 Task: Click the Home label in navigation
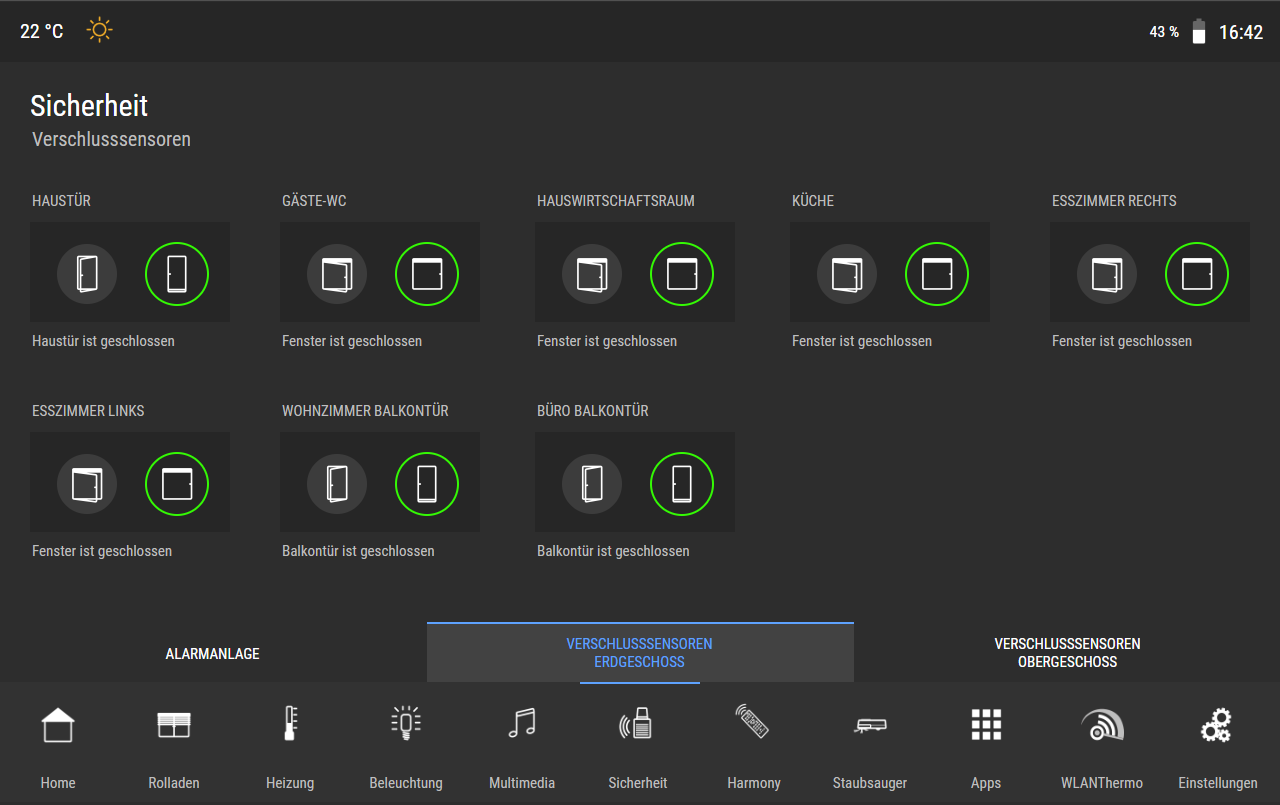[x=58, y=783]
